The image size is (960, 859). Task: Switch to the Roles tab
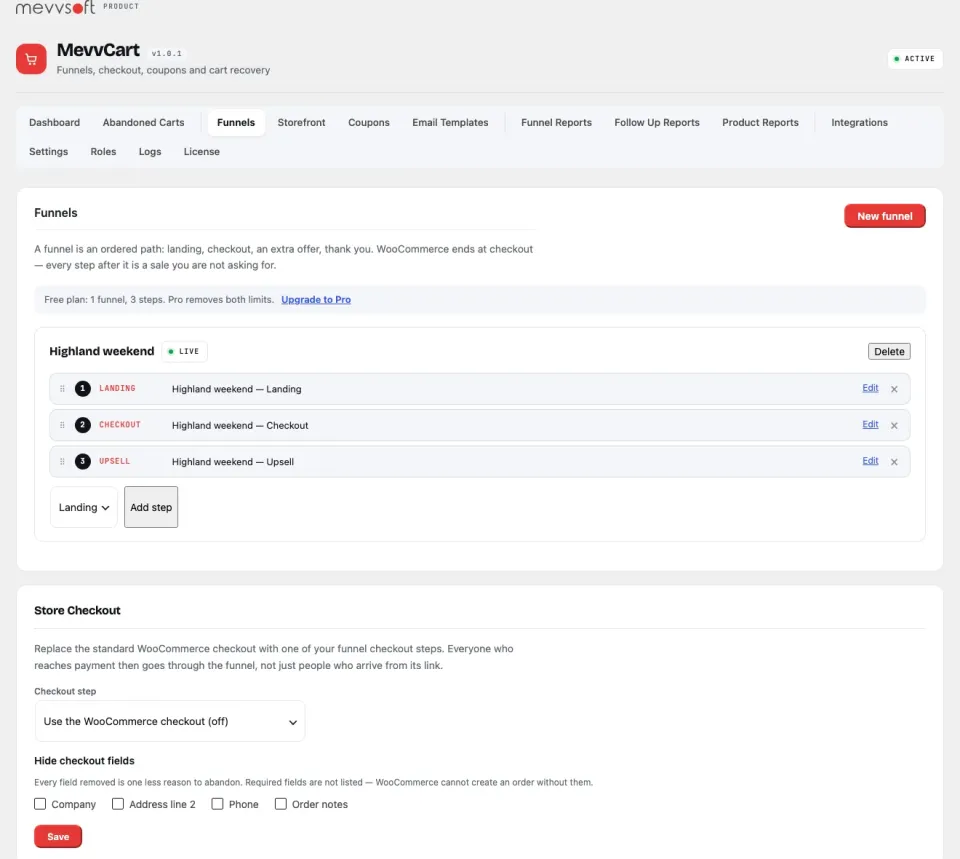coord(103,151)
